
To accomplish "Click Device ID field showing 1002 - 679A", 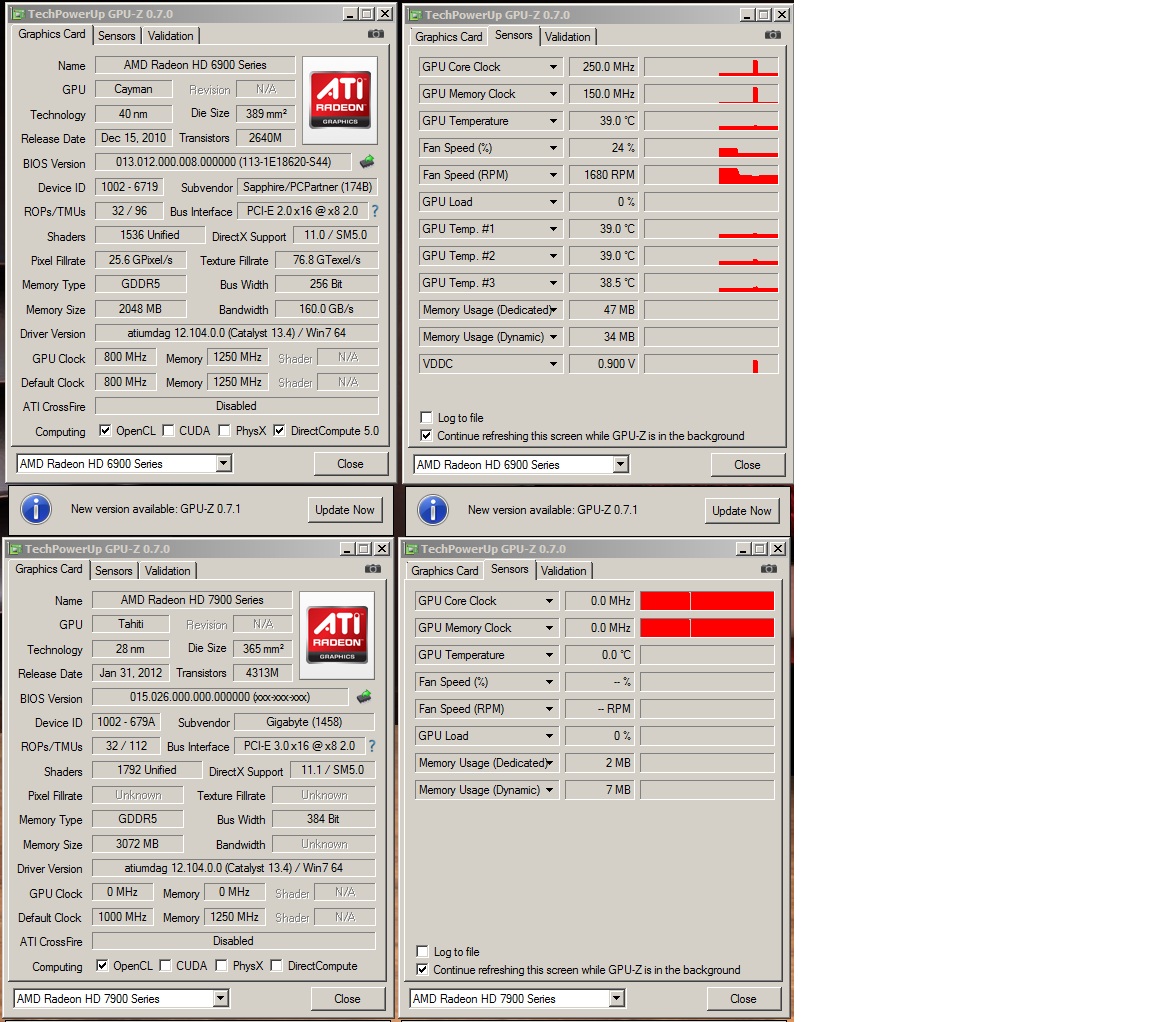I will click(126, 721).
